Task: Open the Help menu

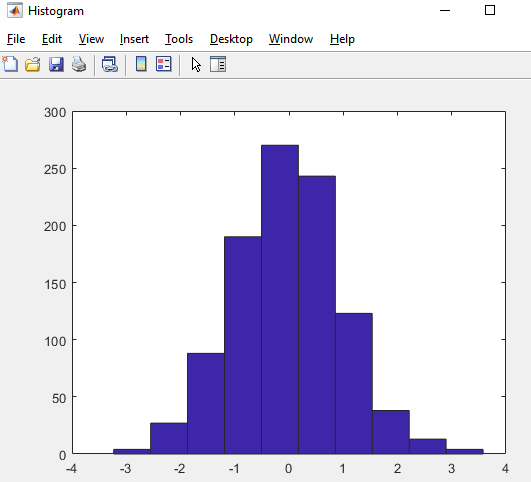Action: pyautogui.click(x=342, y=39)
